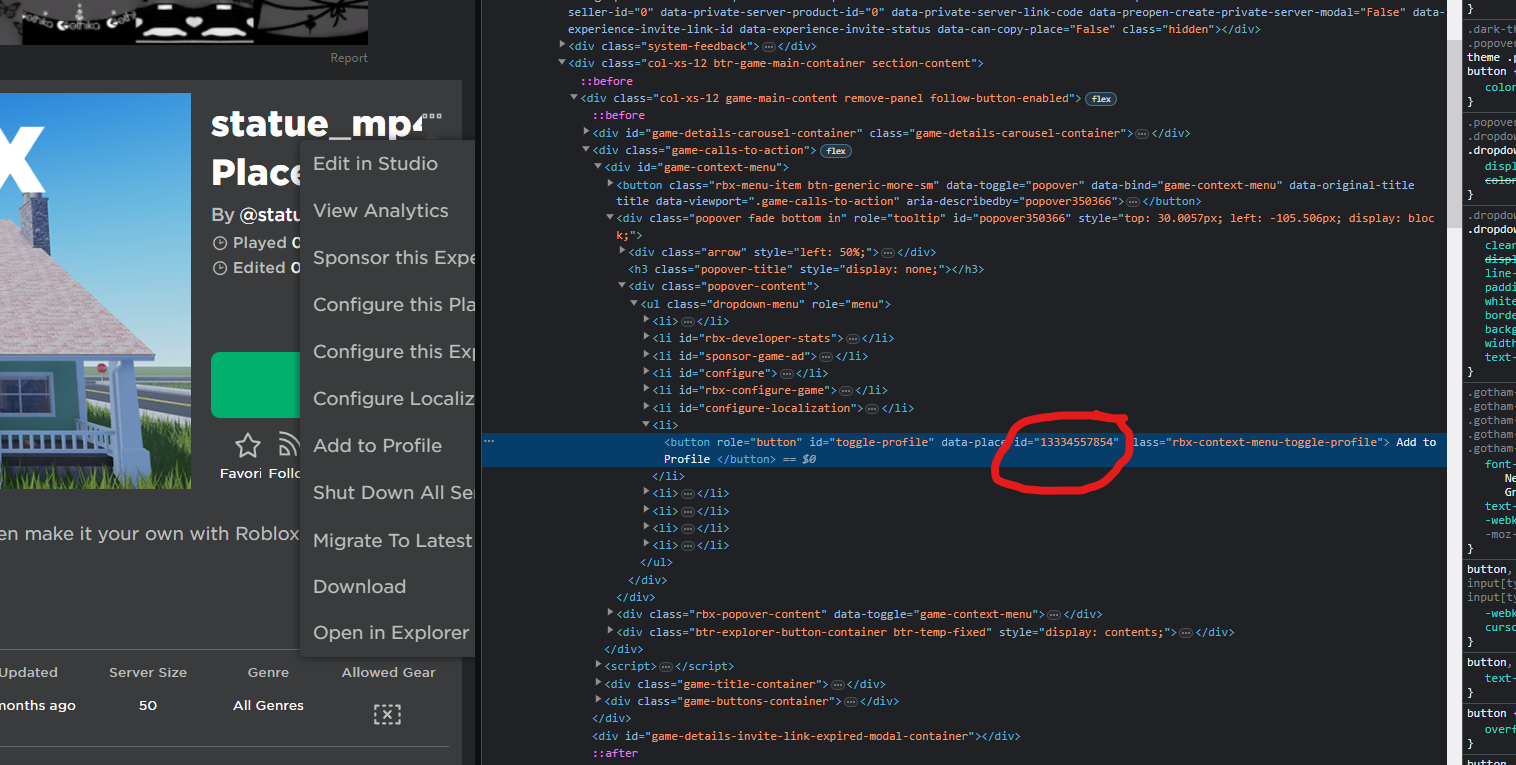Click the Report link under the thumbnail
The image size is (1516, 765).
point(348,57)
